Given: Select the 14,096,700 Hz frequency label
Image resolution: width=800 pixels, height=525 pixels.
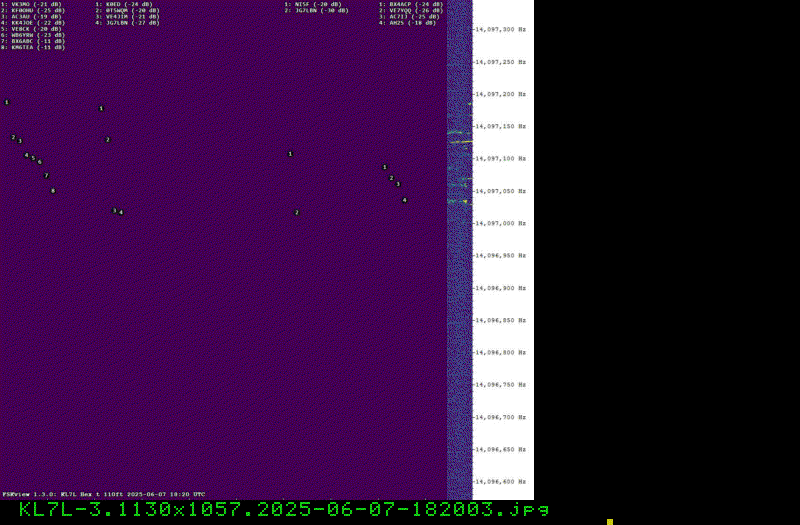Looking at the screenshot, I should pyautogui.click(x=500, y=417).
